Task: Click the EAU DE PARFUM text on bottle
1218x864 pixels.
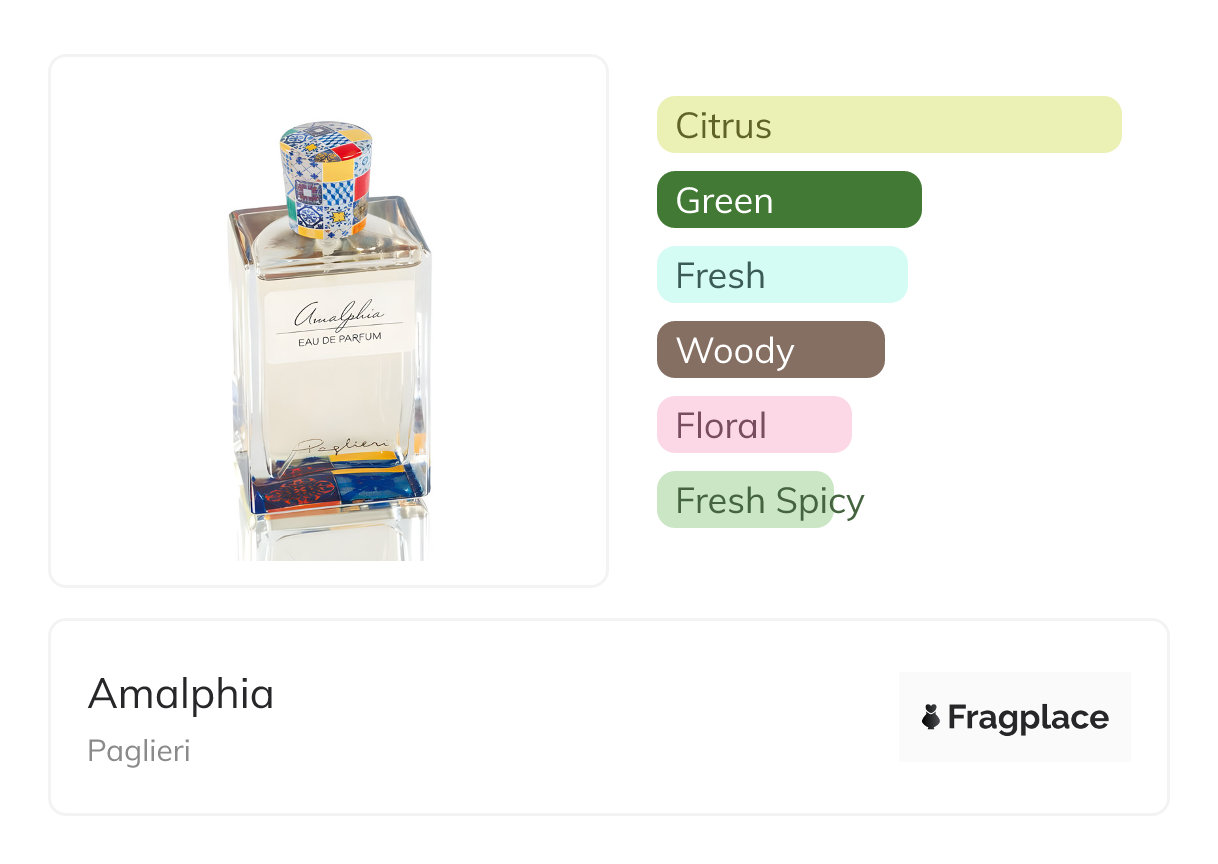Action: coord(339,341)
